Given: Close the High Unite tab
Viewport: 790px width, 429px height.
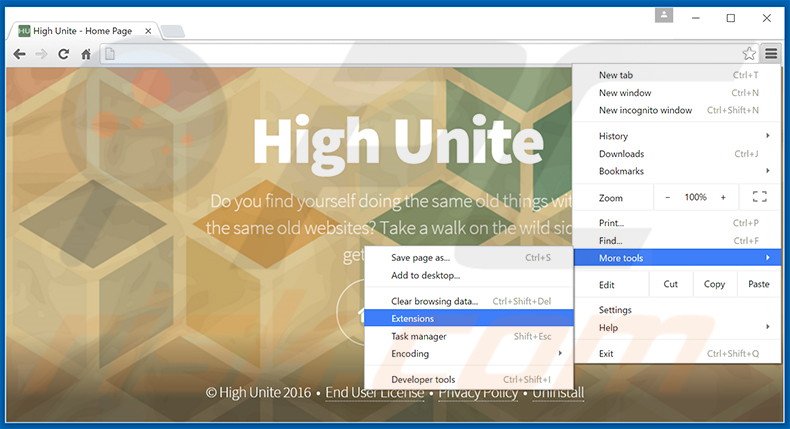Looking at the screenshot, I should tap(148, 31).
